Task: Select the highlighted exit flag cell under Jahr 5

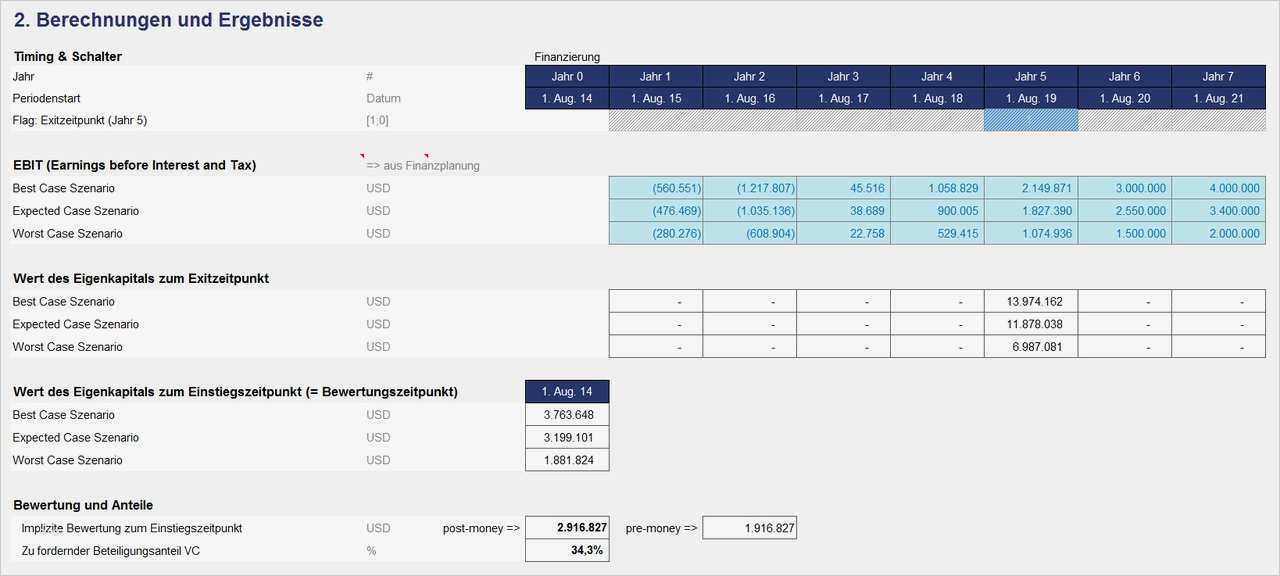Action: click(x=1030, y=120)
